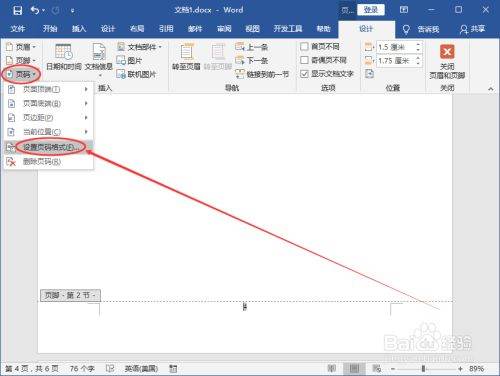Image resolution: width=500 pixels, height=376 pixels.
Task: Open the 文档部件 quick parts dropdown
Action: tap(139, 47)
